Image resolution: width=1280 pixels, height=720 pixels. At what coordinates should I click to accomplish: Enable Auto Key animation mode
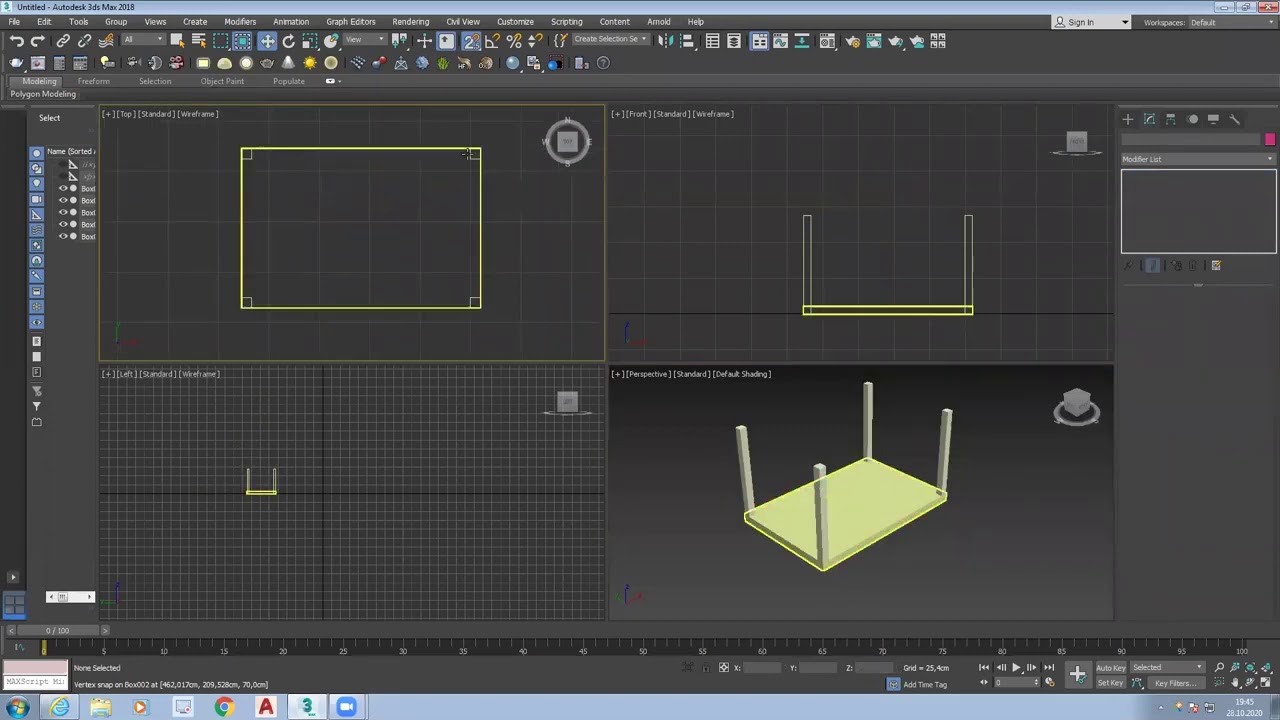(1109, 668)
